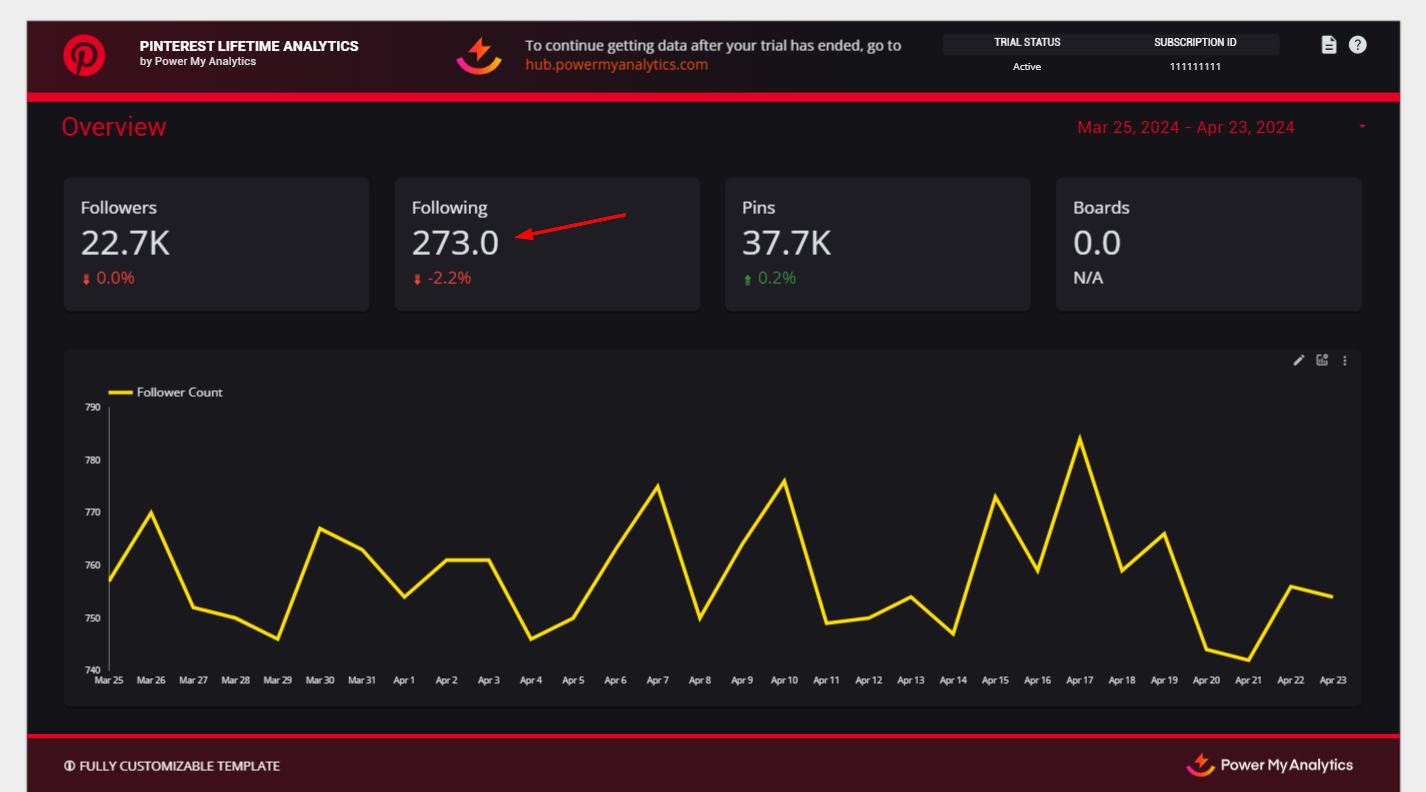1426x792 pixels.
Task: Click the Apr 17 peak on line chart
Action: click(x=1079, y=437)
